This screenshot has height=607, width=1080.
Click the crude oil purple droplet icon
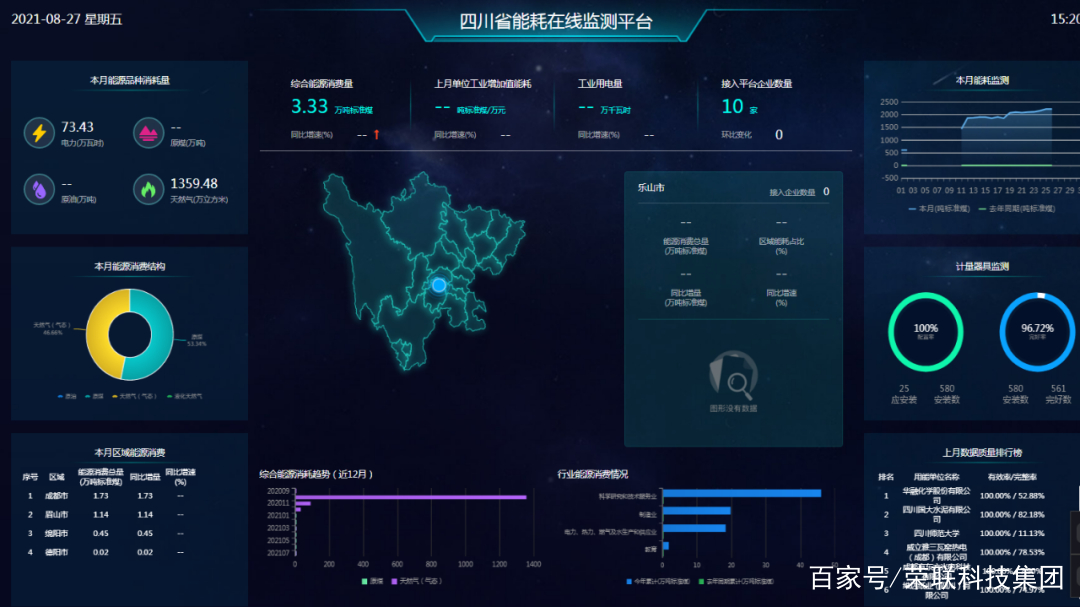pyautogui.click(x=39, y=189)
